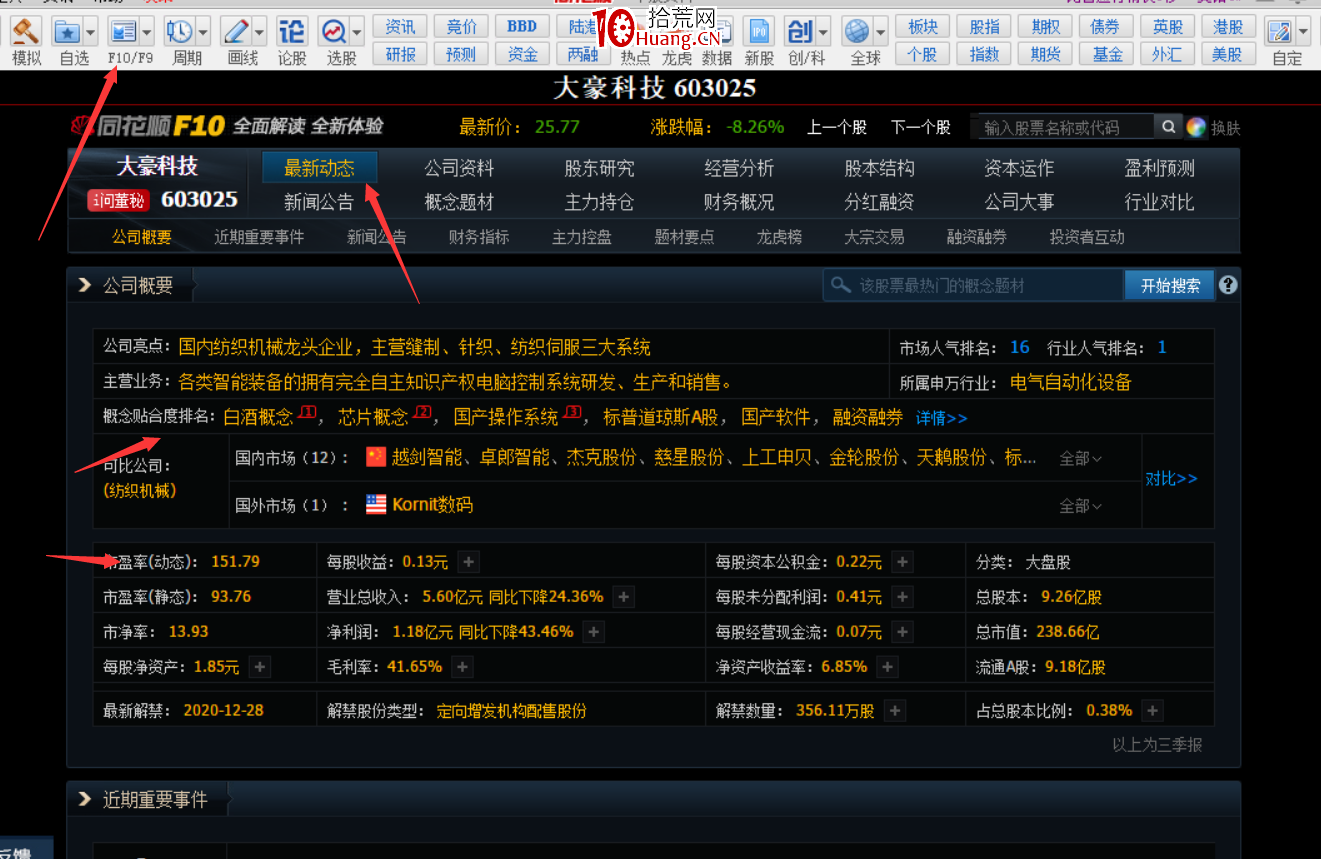
Task: Expand the 每股净资产 plus icon
Action: tap(259, 667)
